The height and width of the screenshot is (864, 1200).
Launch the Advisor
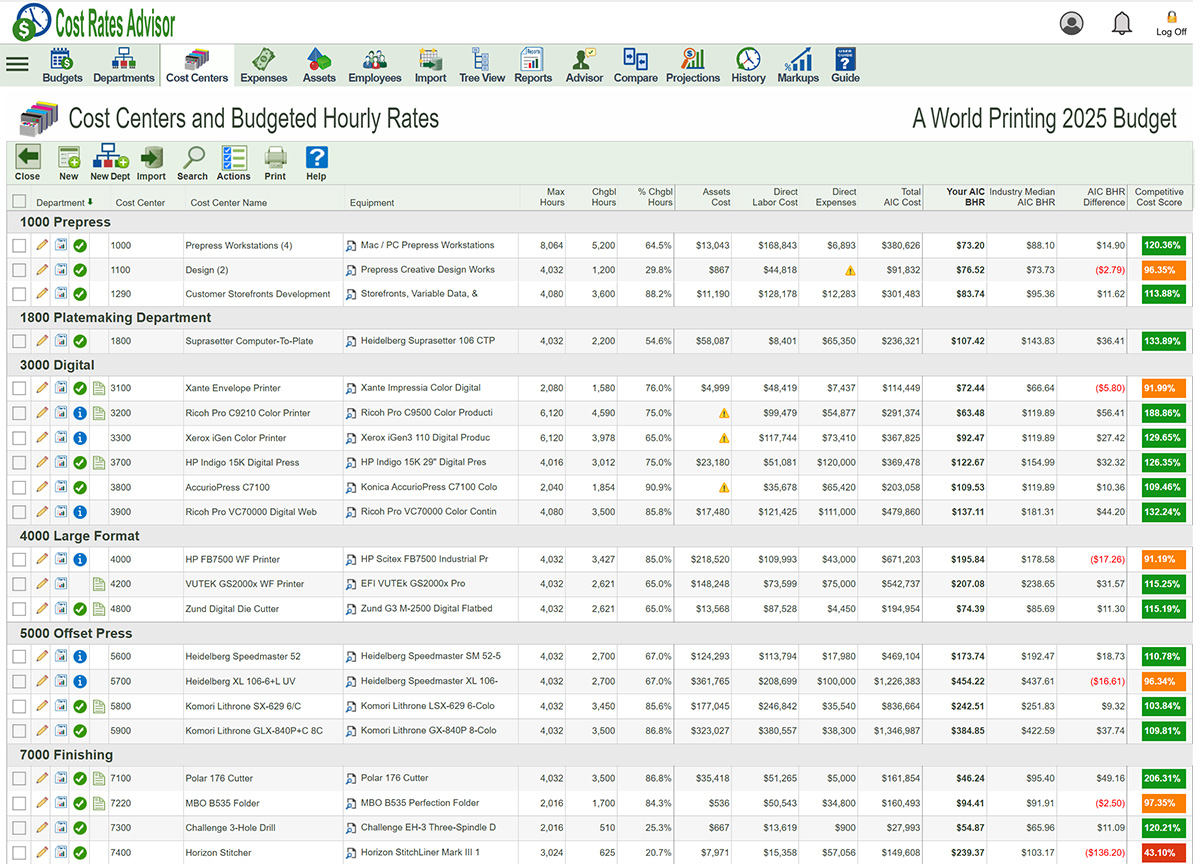point(584,66)
